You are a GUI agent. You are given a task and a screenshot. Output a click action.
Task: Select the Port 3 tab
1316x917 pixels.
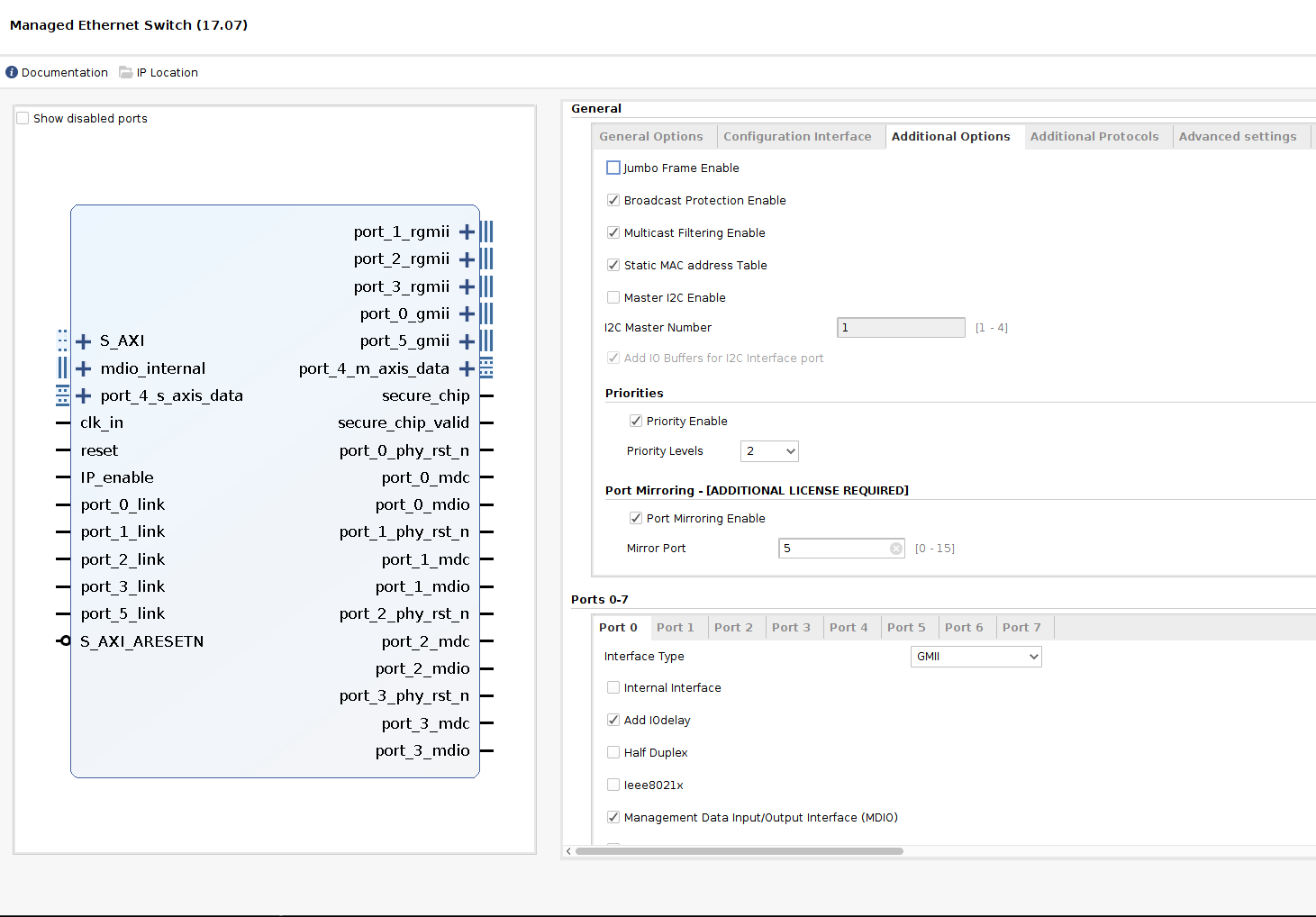pos(791,628)
